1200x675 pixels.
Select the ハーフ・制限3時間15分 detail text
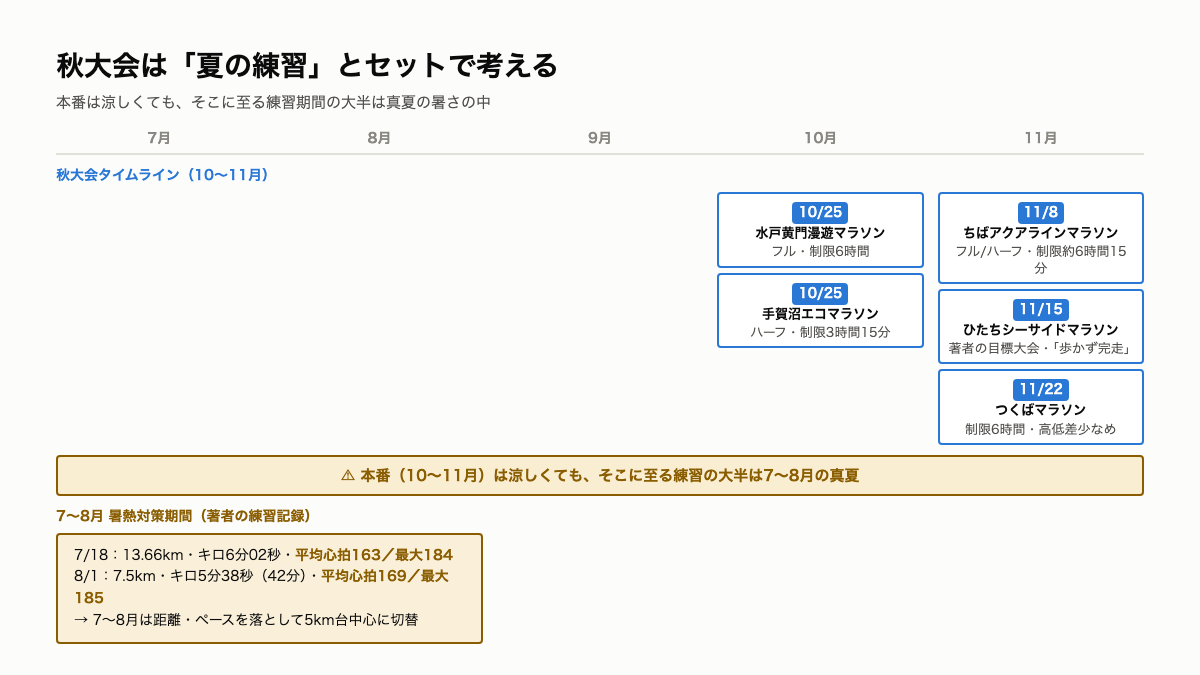coord(820,332)
